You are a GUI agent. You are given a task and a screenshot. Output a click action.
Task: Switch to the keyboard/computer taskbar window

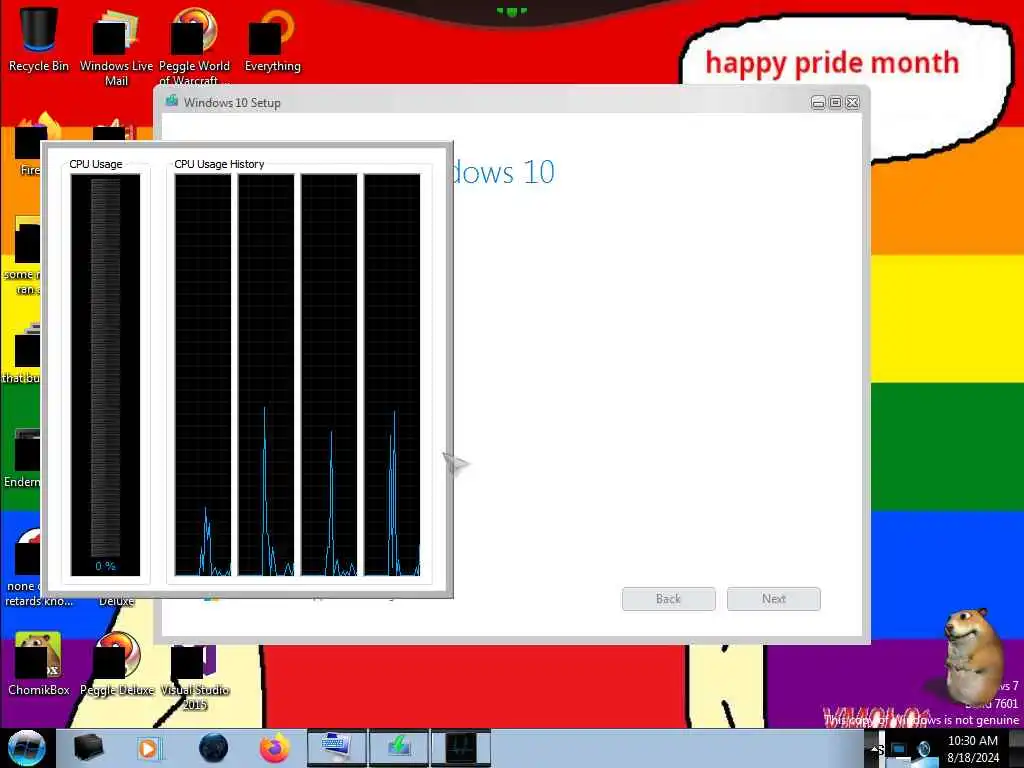(x=336, y=748)
